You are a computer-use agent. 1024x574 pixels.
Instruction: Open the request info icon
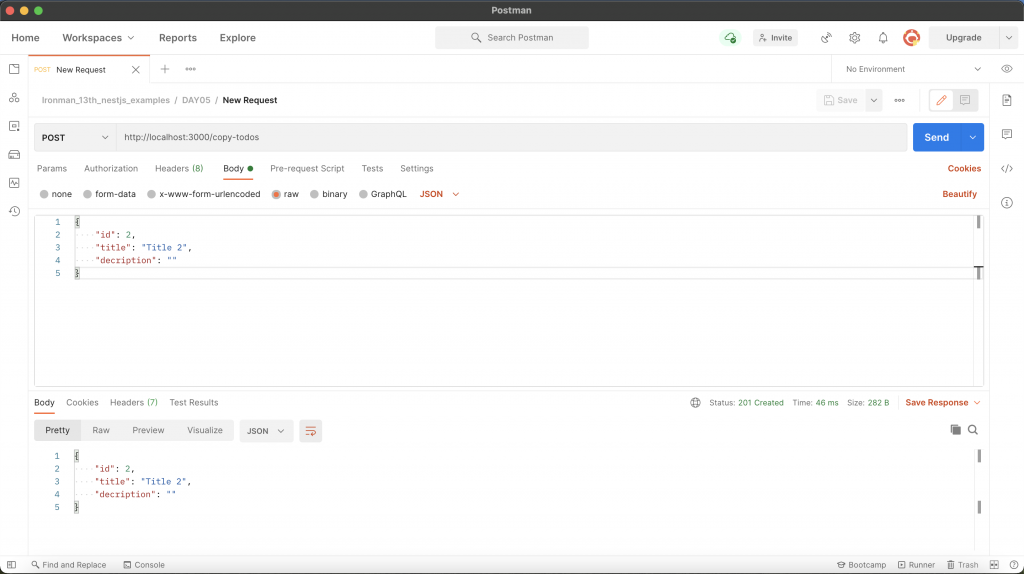[1007, 203]
